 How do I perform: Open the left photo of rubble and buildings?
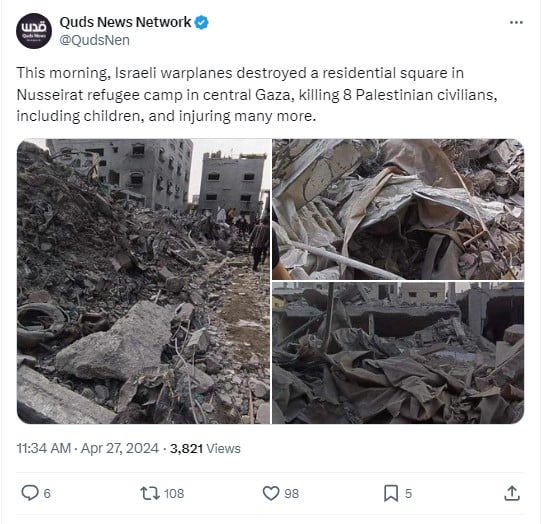143,281
